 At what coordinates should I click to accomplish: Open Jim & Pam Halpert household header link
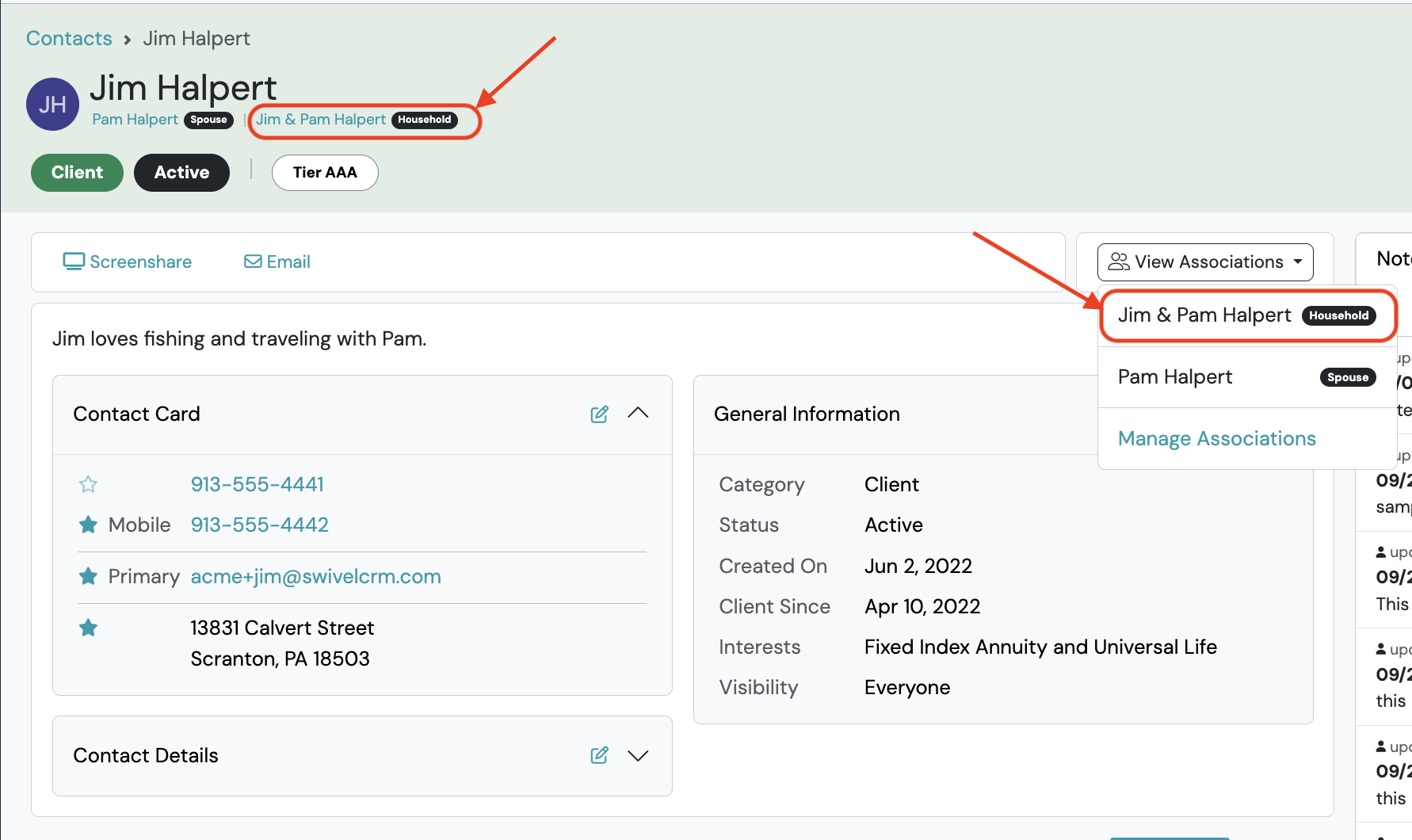(321, 120)
